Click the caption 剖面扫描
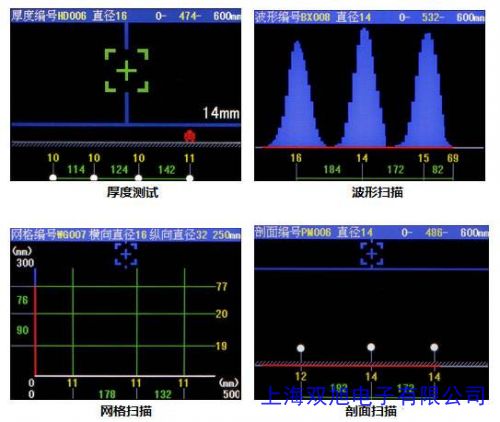Screen dimensions: 500x422 point(371,411)
